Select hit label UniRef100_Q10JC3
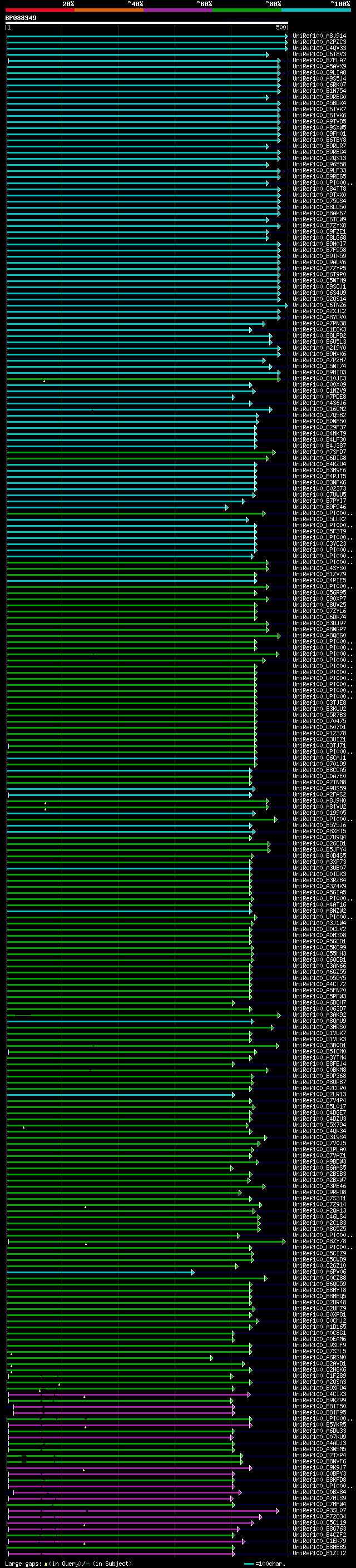The width and height of the screenshot is (356, 1568). pyautogui.click(x=319, y=379)
